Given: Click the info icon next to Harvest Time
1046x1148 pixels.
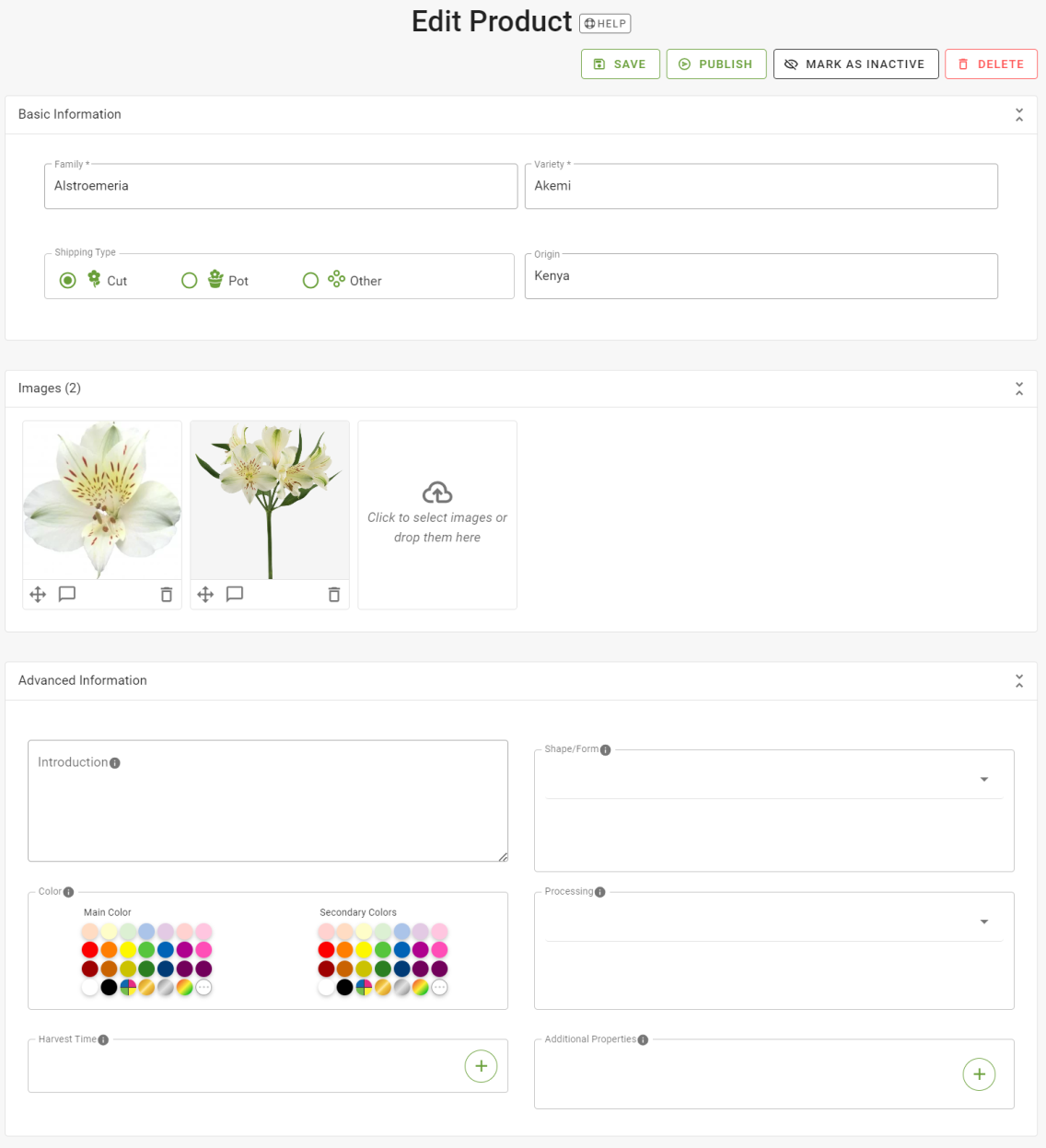Looking at the screenshot, I should [x=103, y=1040].
